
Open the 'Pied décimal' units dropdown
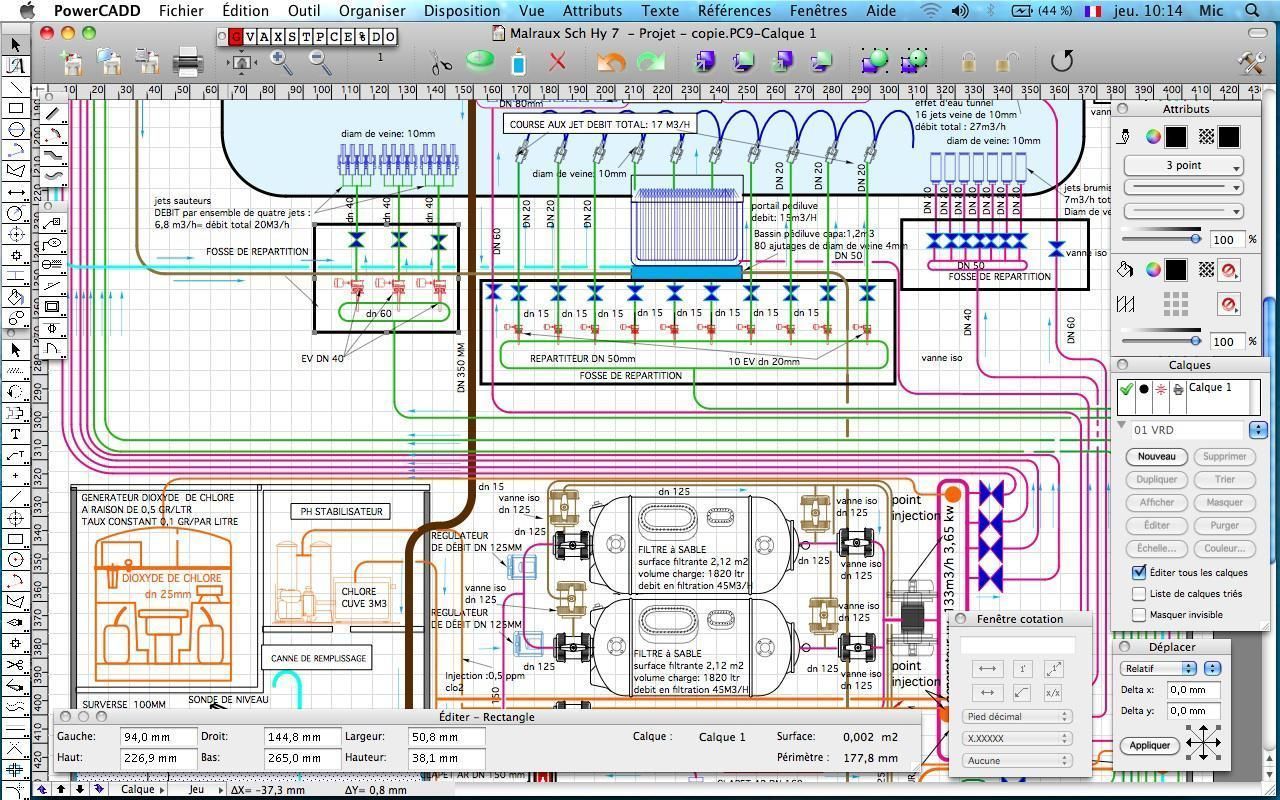coord(1017,716)
